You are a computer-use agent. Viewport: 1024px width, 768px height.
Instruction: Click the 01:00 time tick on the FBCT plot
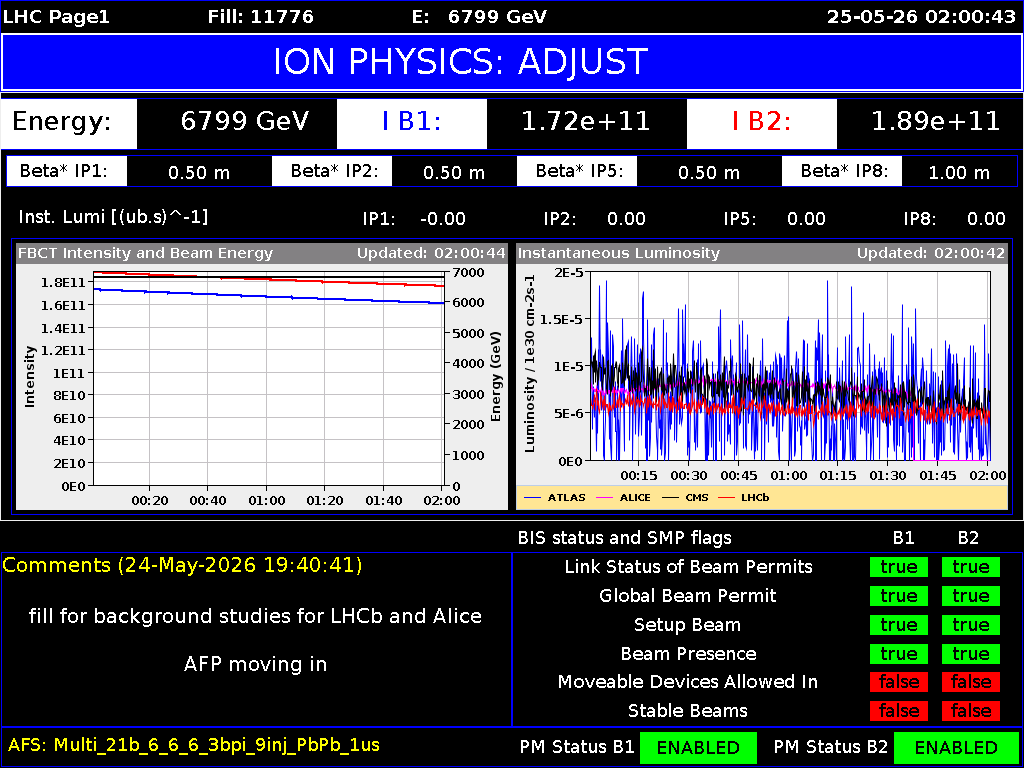[267, 500]
